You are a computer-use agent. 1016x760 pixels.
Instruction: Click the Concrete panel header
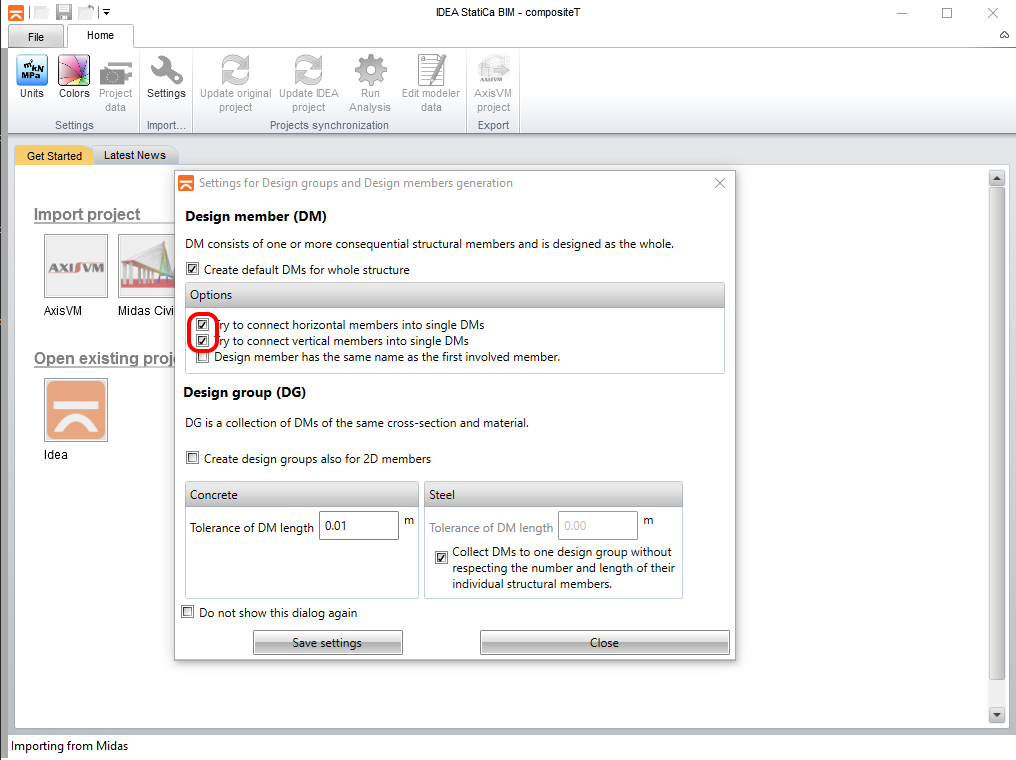click(x=302, y=494)
